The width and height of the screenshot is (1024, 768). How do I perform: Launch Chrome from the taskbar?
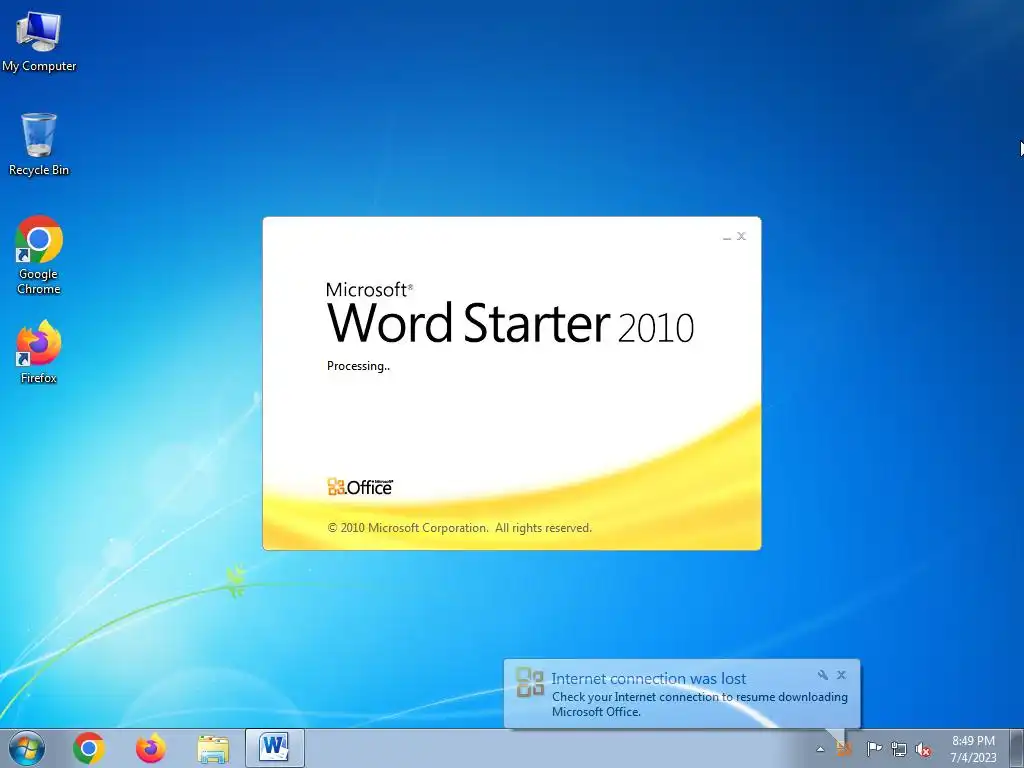89,748
